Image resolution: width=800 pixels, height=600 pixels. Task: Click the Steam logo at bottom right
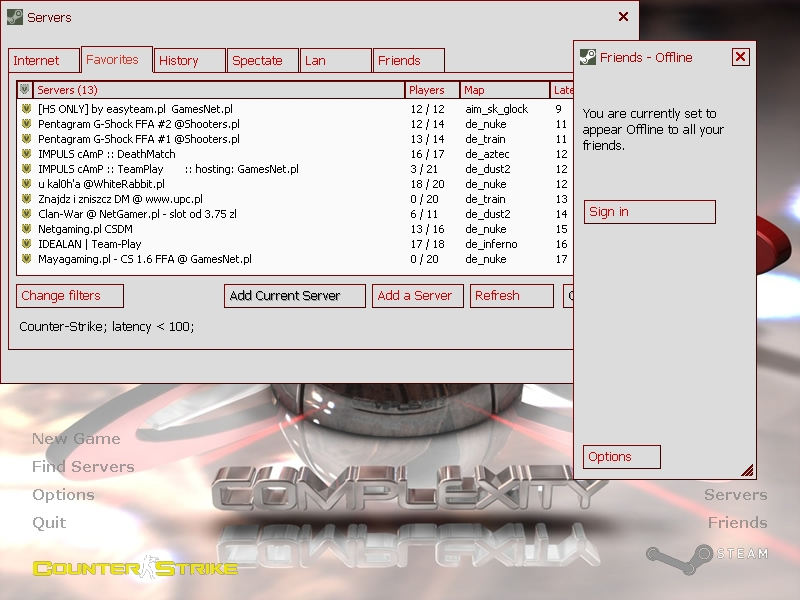point(708,558)
